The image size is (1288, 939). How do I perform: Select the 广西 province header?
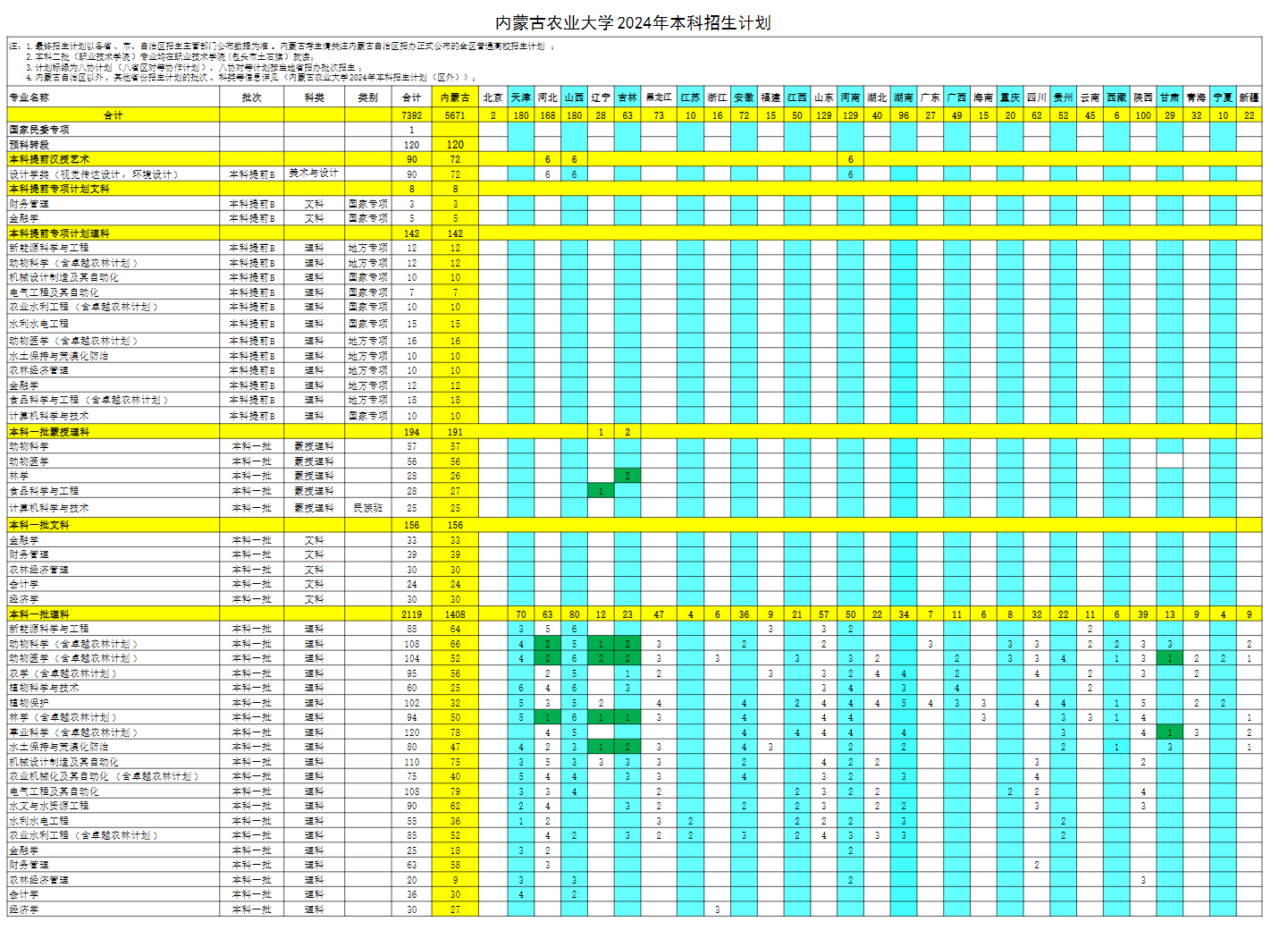click(x=957, y=97)
